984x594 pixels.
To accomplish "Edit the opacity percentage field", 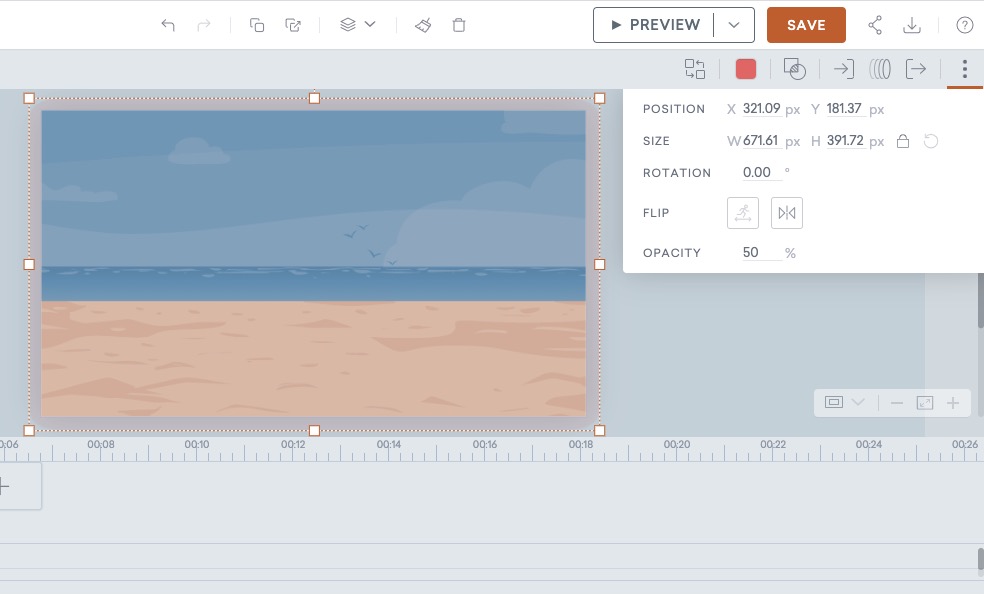I will tap(762, 253).
